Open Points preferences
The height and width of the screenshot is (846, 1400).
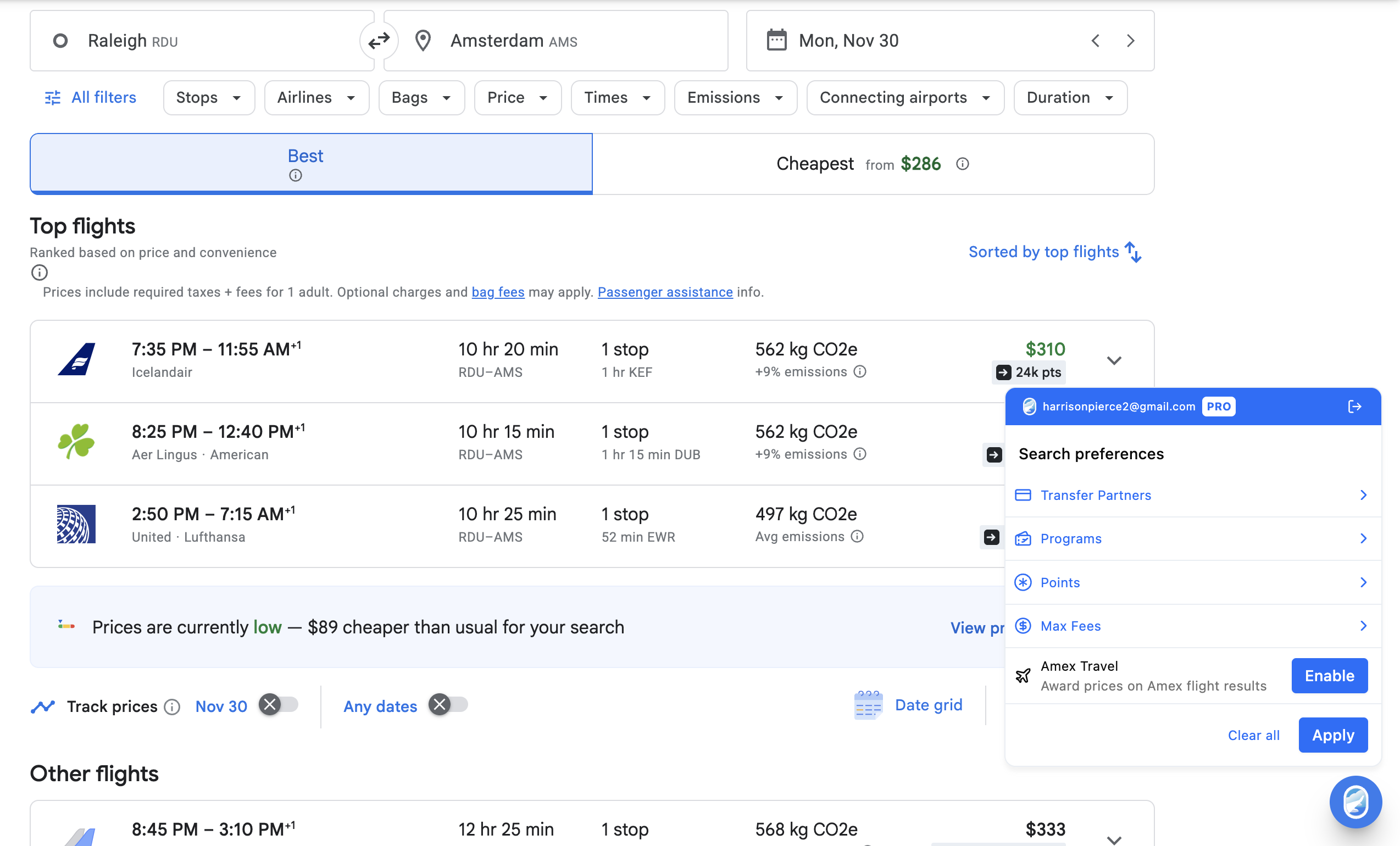pyautogui.click(x=1193, y=582)
